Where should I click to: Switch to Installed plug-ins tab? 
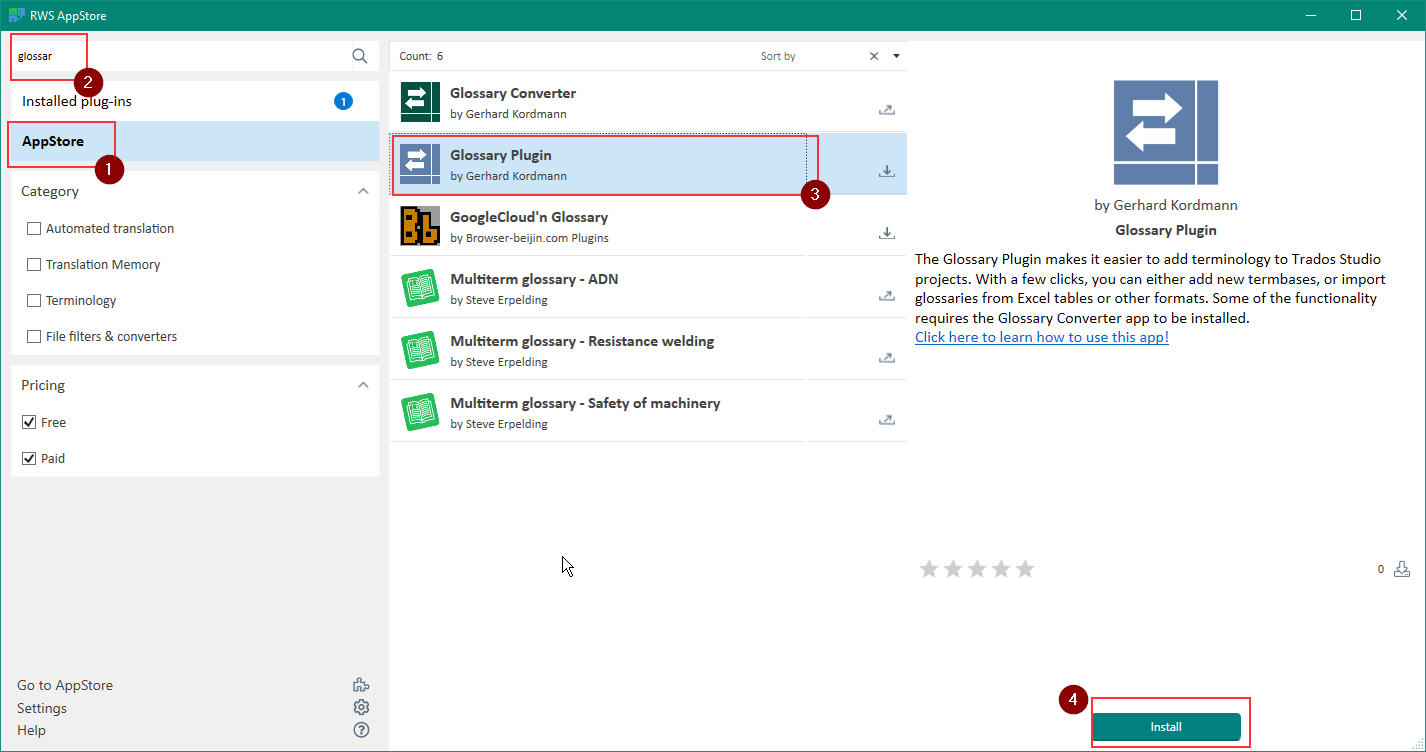pos(77,101)
